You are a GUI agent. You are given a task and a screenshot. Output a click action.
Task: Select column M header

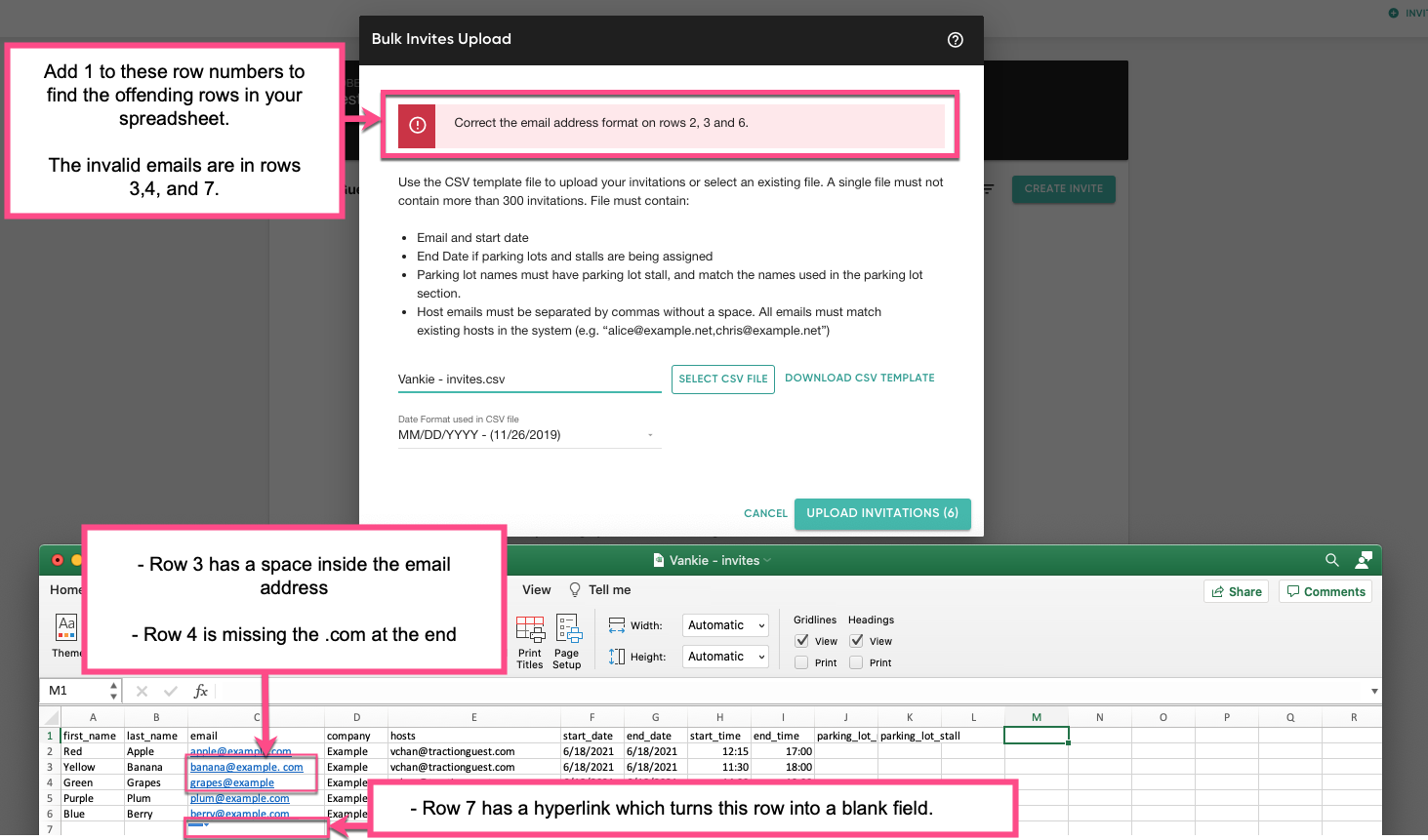(x=1037, y=717)
